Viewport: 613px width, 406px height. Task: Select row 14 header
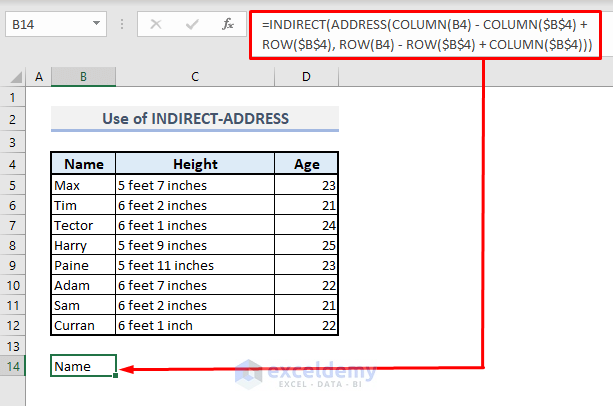14,366
